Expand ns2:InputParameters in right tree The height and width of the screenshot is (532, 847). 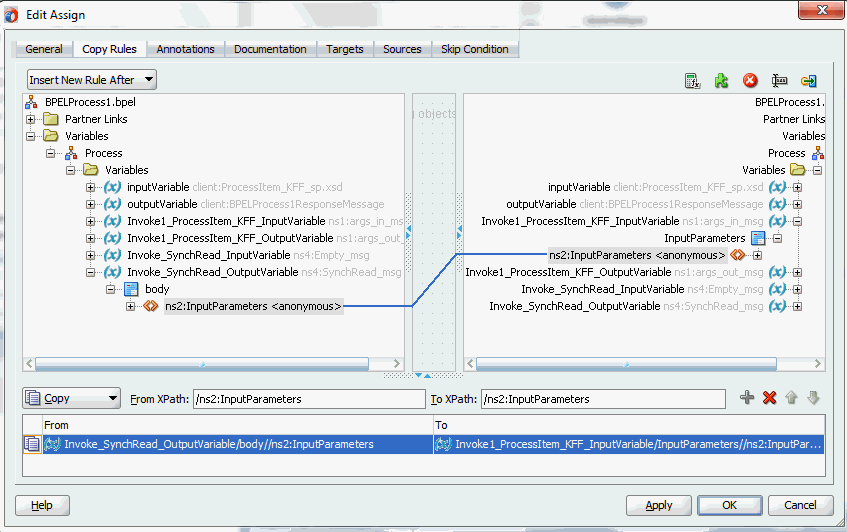coord(757,255)
